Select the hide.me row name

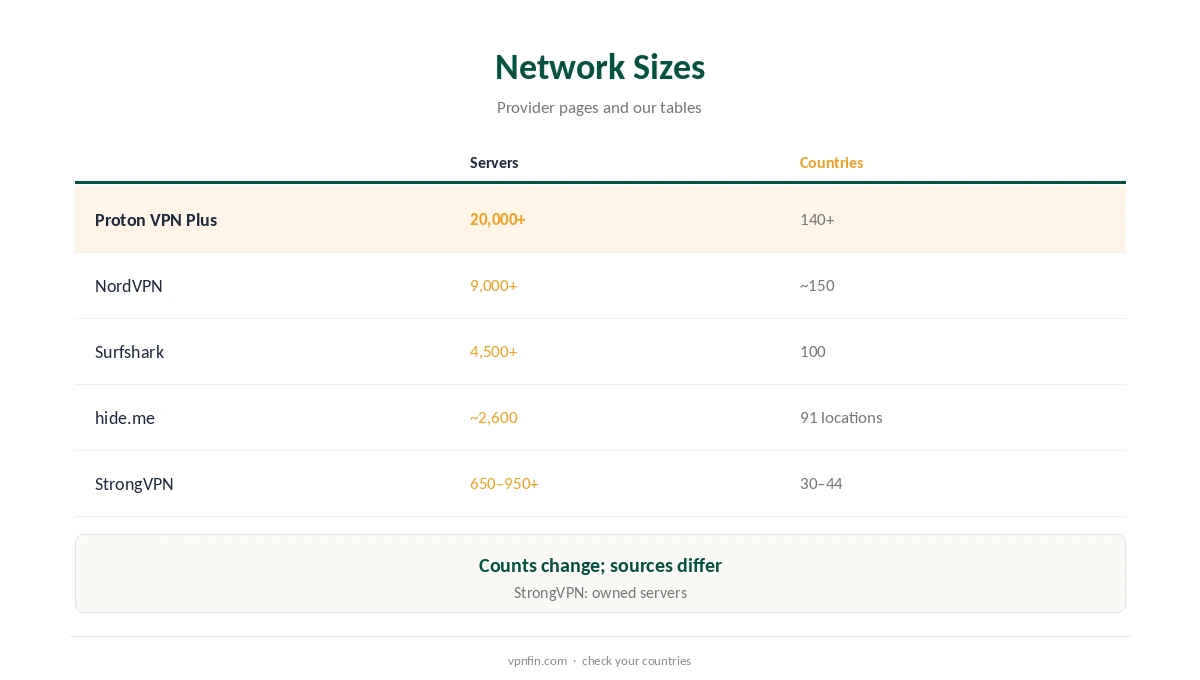pyautogui.click(x=125, y=418)
